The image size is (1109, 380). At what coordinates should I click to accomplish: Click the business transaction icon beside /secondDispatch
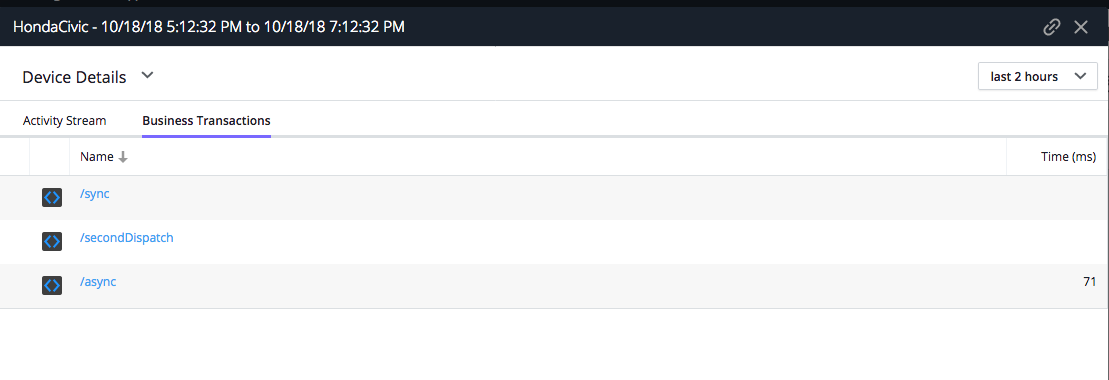pyautogui.click(x=52, y=241)
